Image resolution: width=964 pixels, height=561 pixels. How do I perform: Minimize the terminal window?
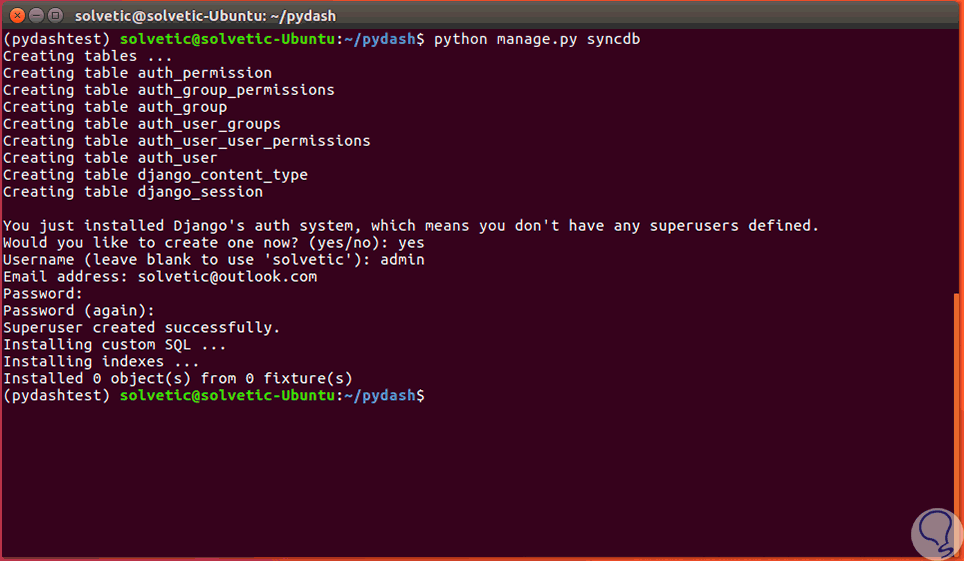[34, 15]
